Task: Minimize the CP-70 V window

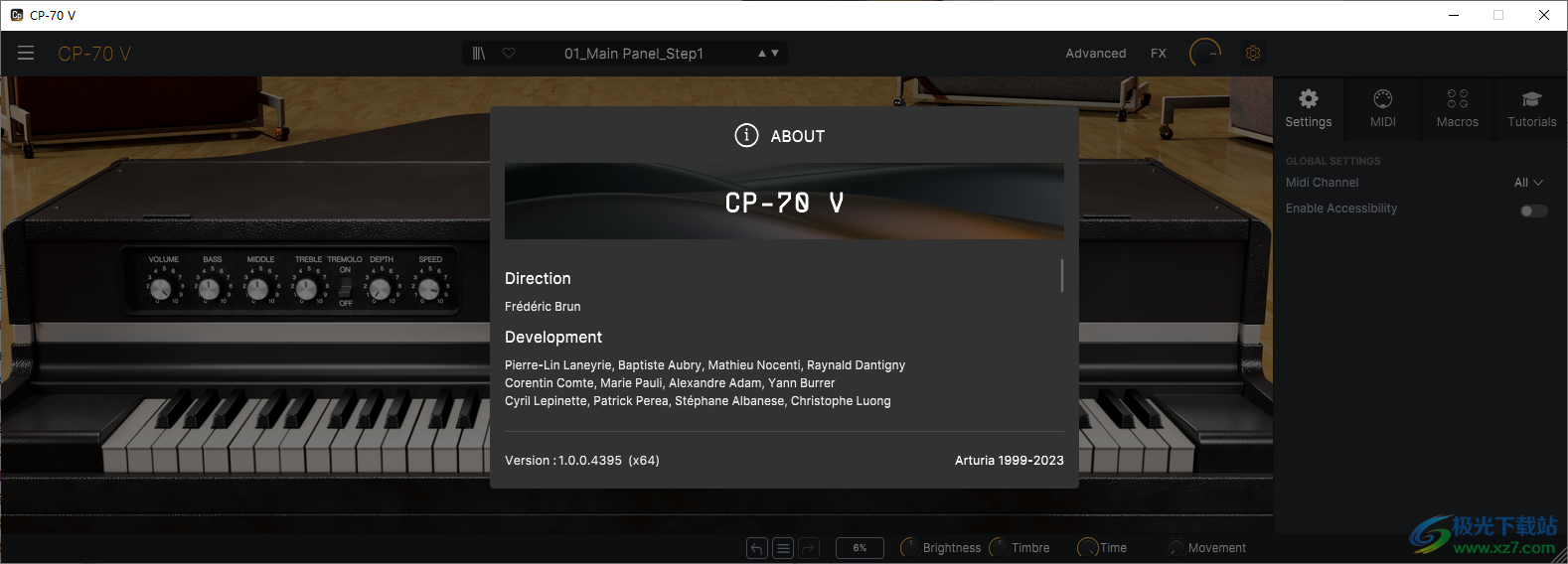Action: pos(1454,15)
